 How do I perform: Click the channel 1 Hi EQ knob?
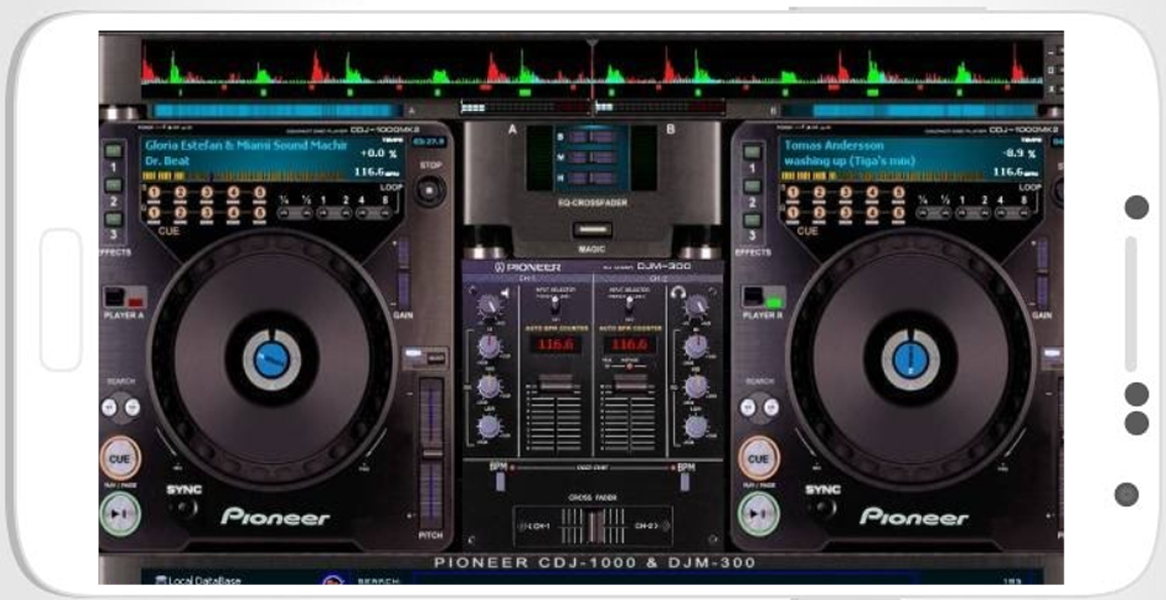[x=489, y=346]
